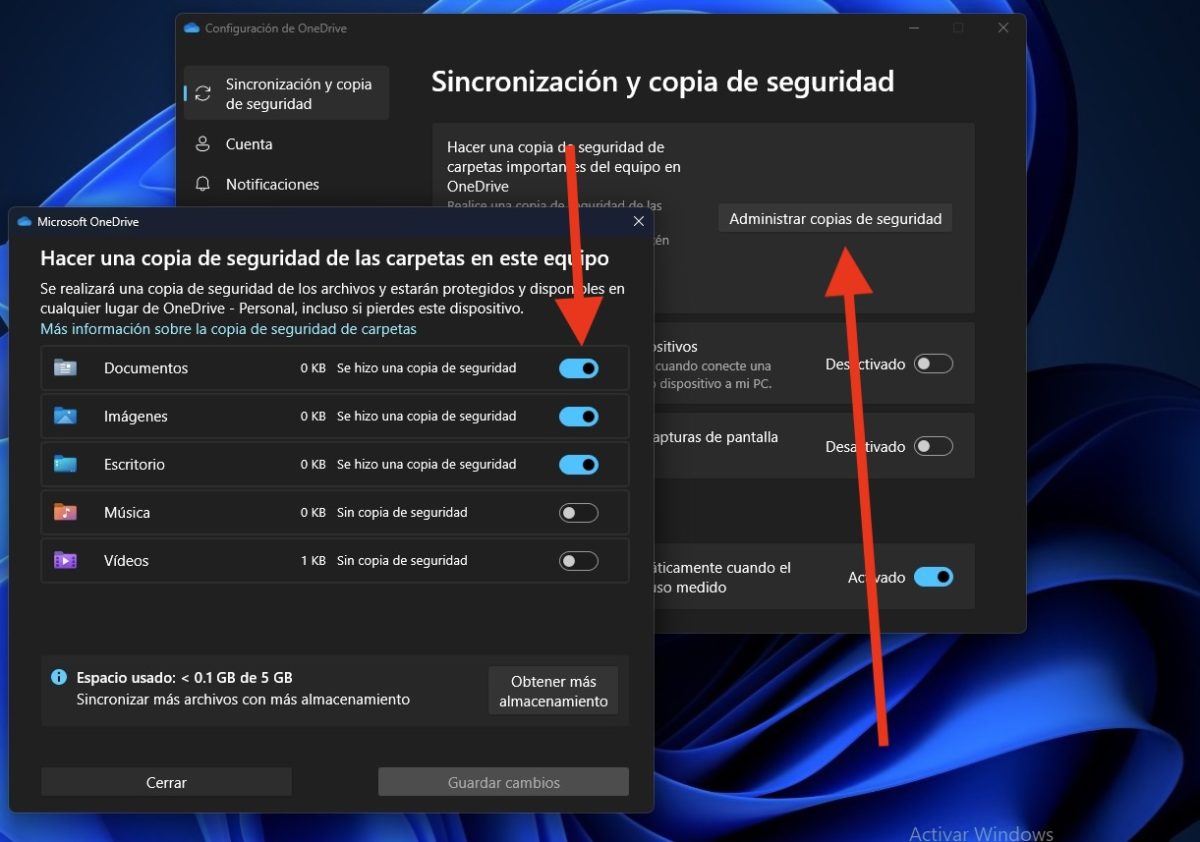The height and width of the screenshot is (842, 1200).
Task: Click Administrar copias de seguridad
Action: point(835,218)
